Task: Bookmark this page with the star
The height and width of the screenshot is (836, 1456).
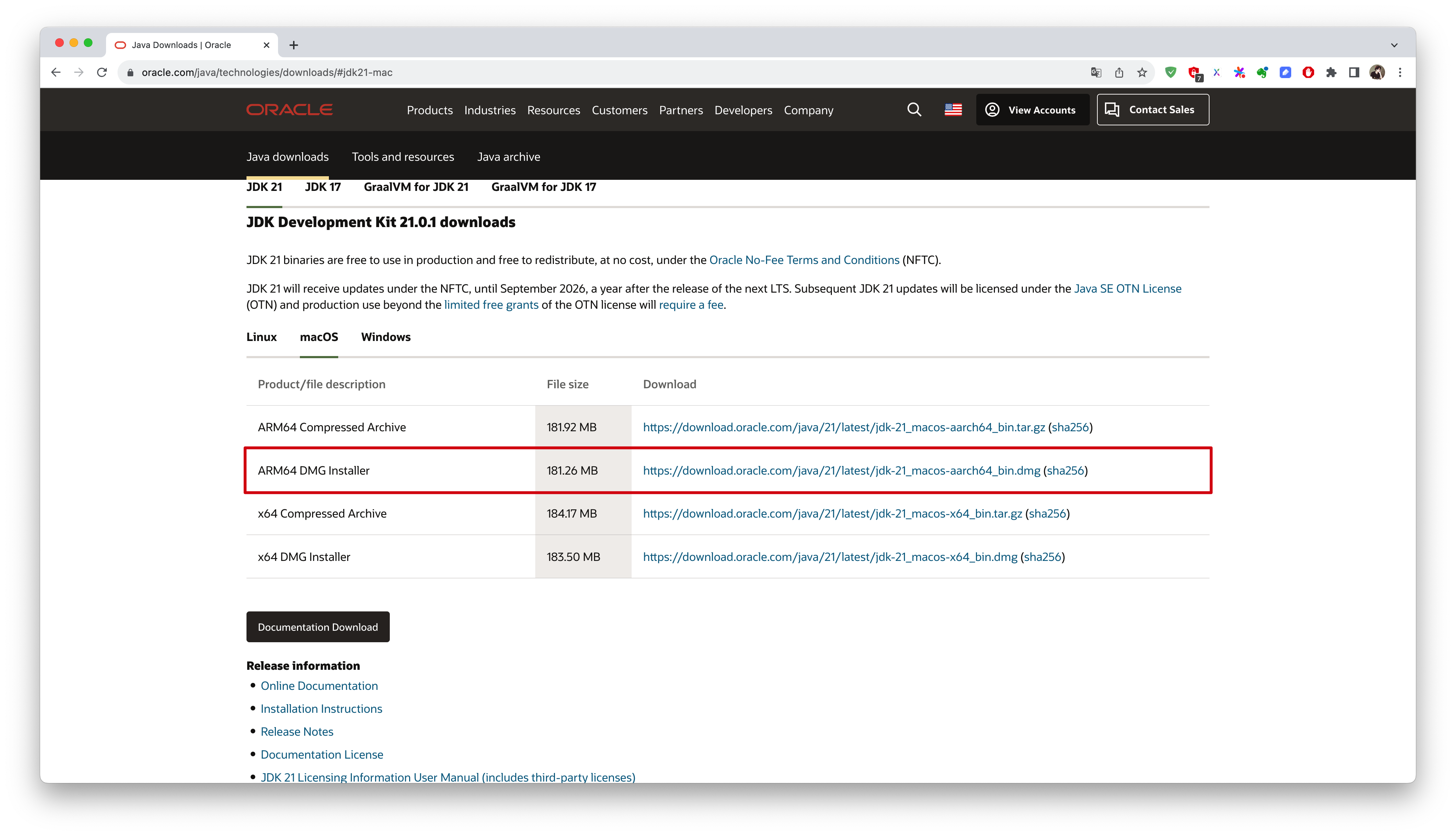Action: [1142, 72]
